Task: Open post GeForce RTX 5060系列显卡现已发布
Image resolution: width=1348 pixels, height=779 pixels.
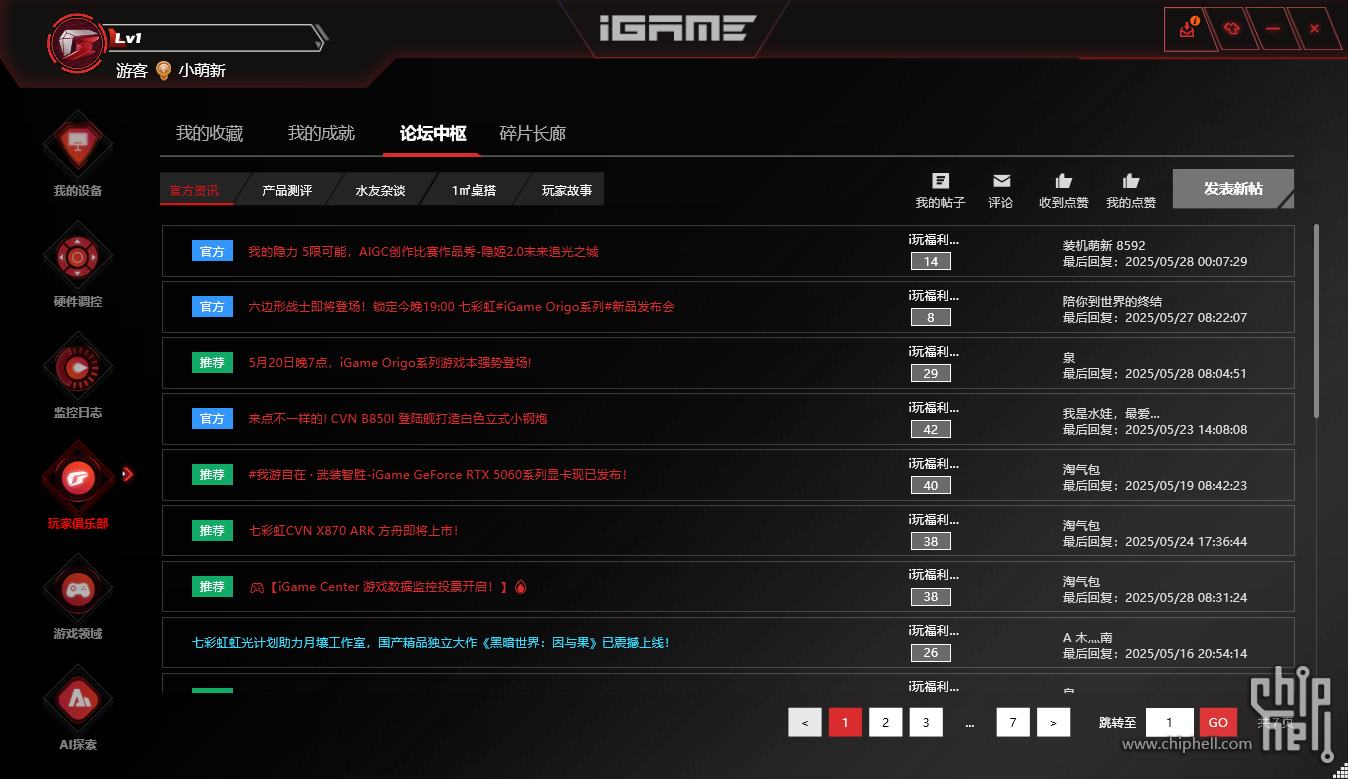Action: (x=437, y=475)
